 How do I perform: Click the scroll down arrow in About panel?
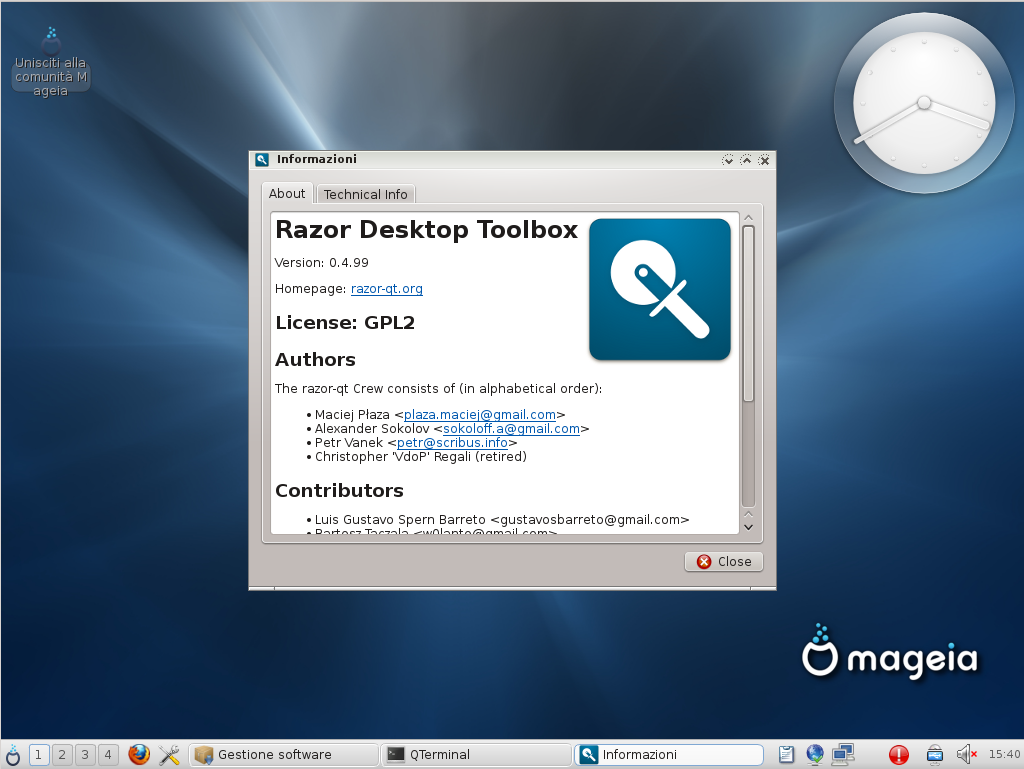pos(748,525)
